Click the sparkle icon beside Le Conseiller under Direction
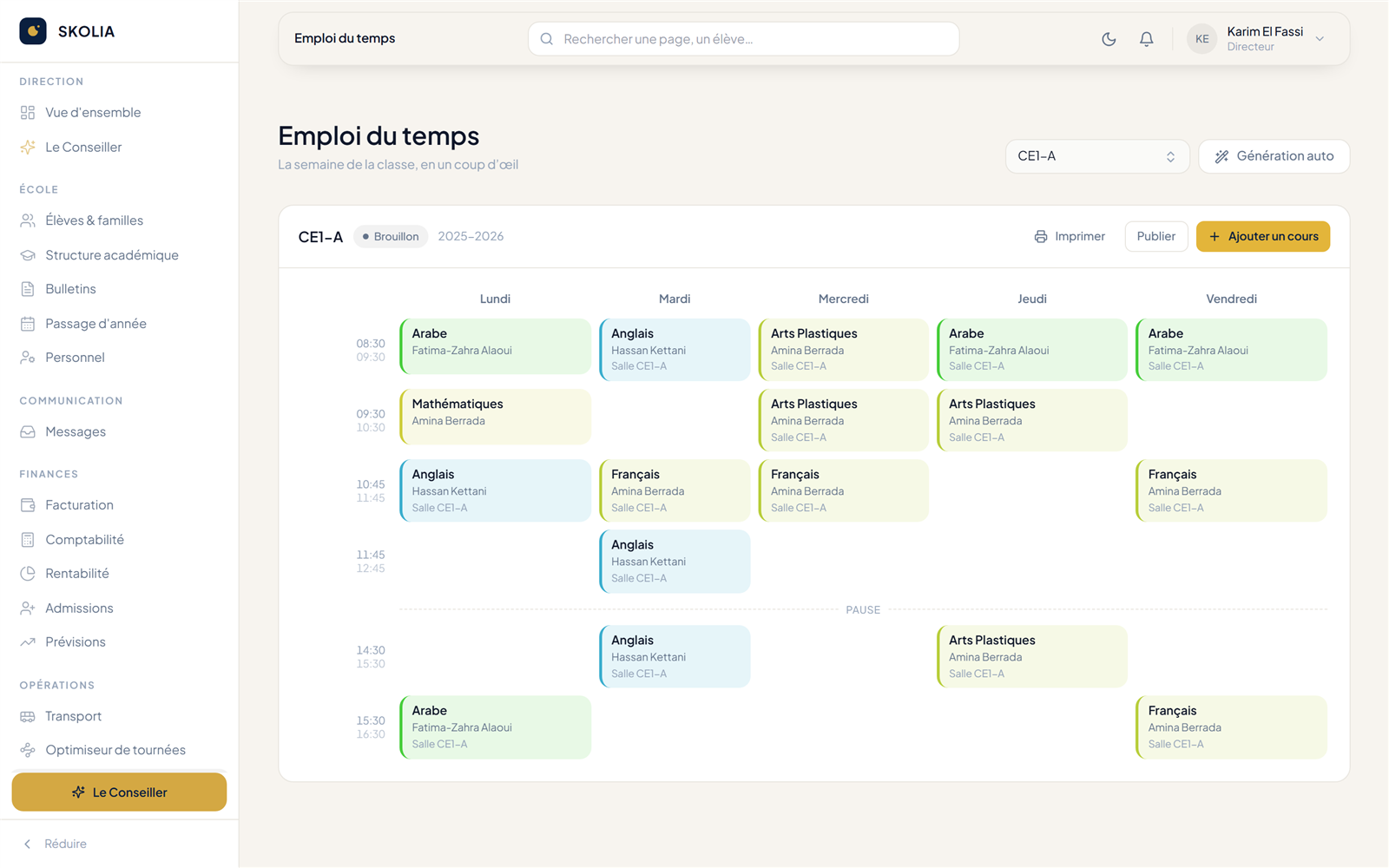The width and height of the screenshot is (1389, 868). (28, 148)
